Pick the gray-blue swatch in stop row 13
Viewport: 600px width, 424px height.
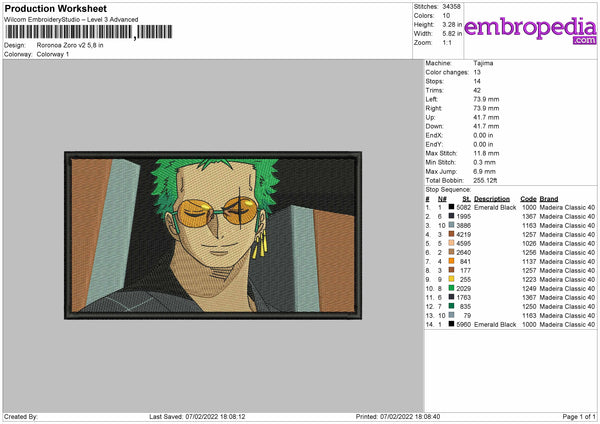click(452, 315)
